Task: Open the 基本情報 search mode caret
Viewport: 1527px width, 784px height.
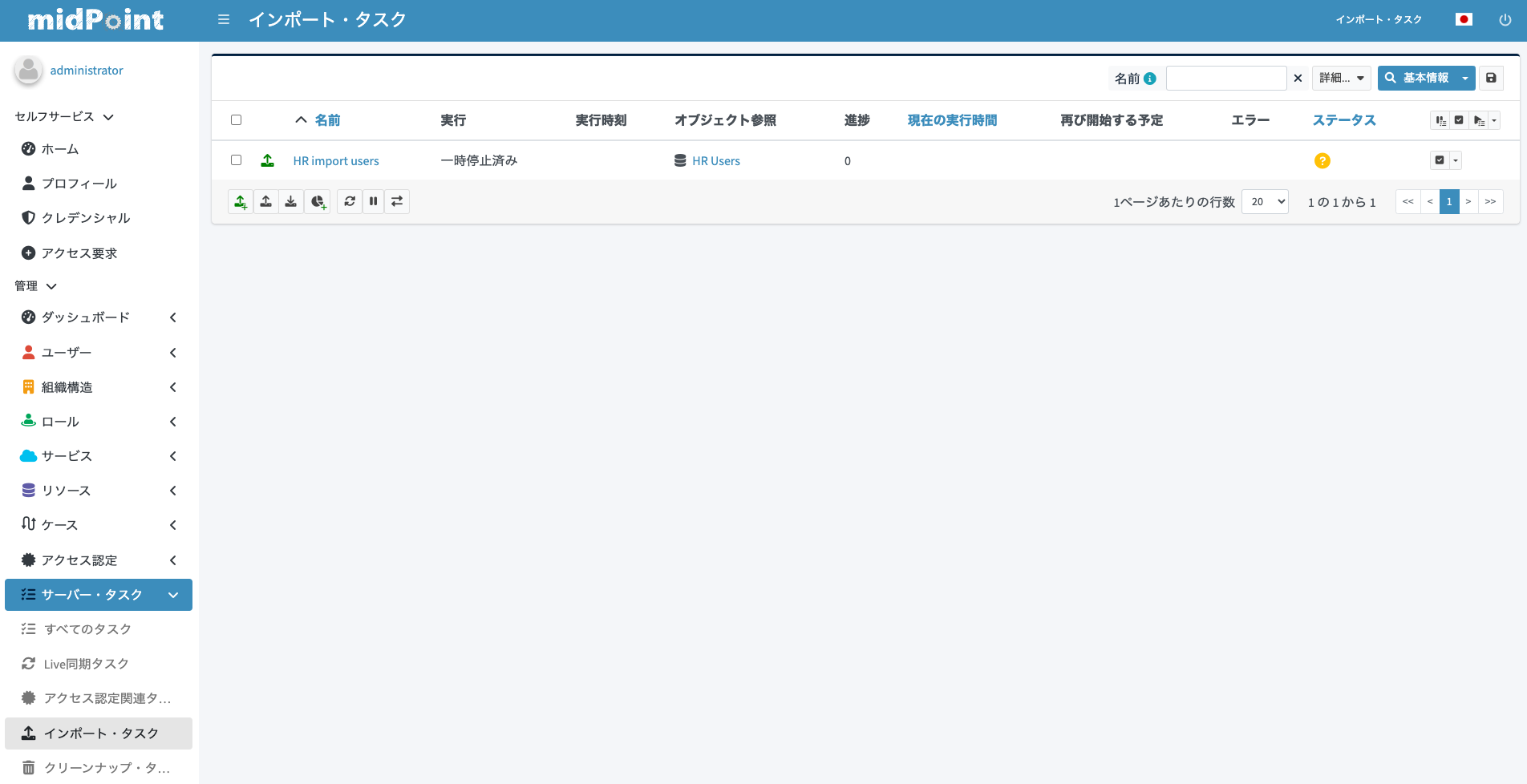Action: coord(1465,78)
